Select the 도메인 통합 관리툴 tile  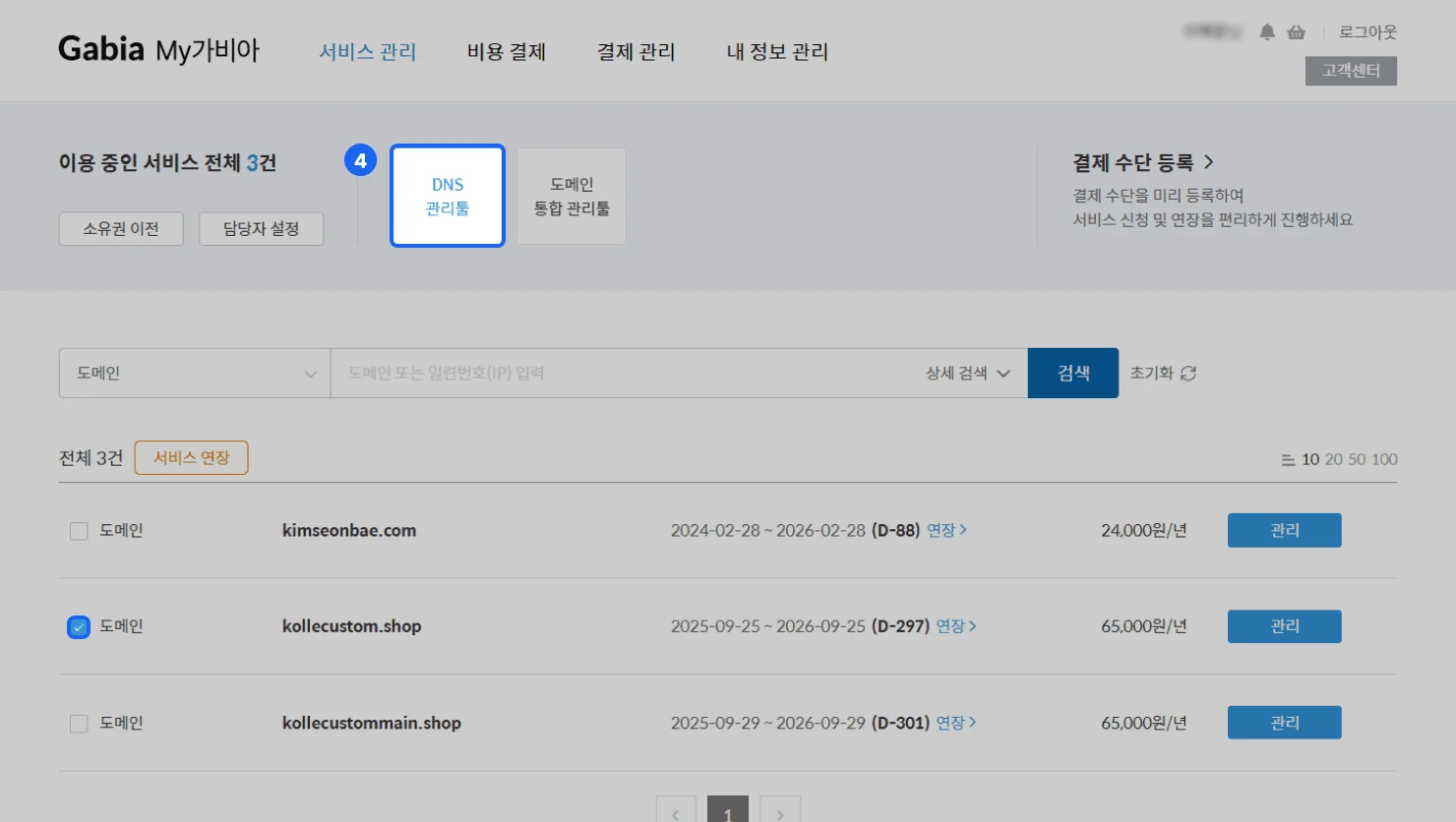point(572,196)
